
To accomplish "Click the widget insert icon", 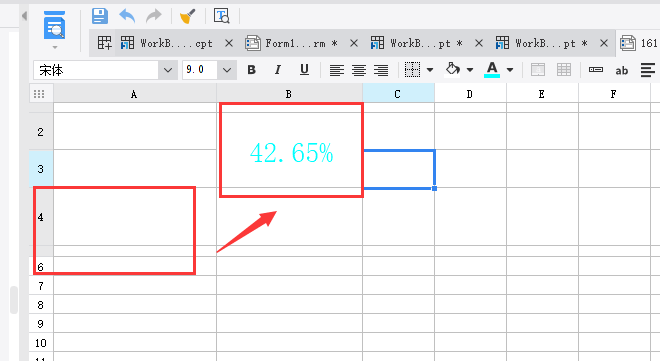I will click(x=596, y=70).
